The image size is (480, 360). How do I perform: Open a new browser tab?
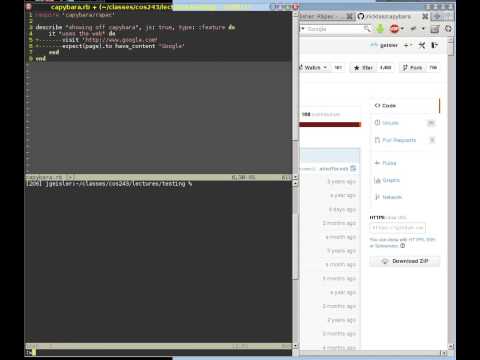[437, 16]
